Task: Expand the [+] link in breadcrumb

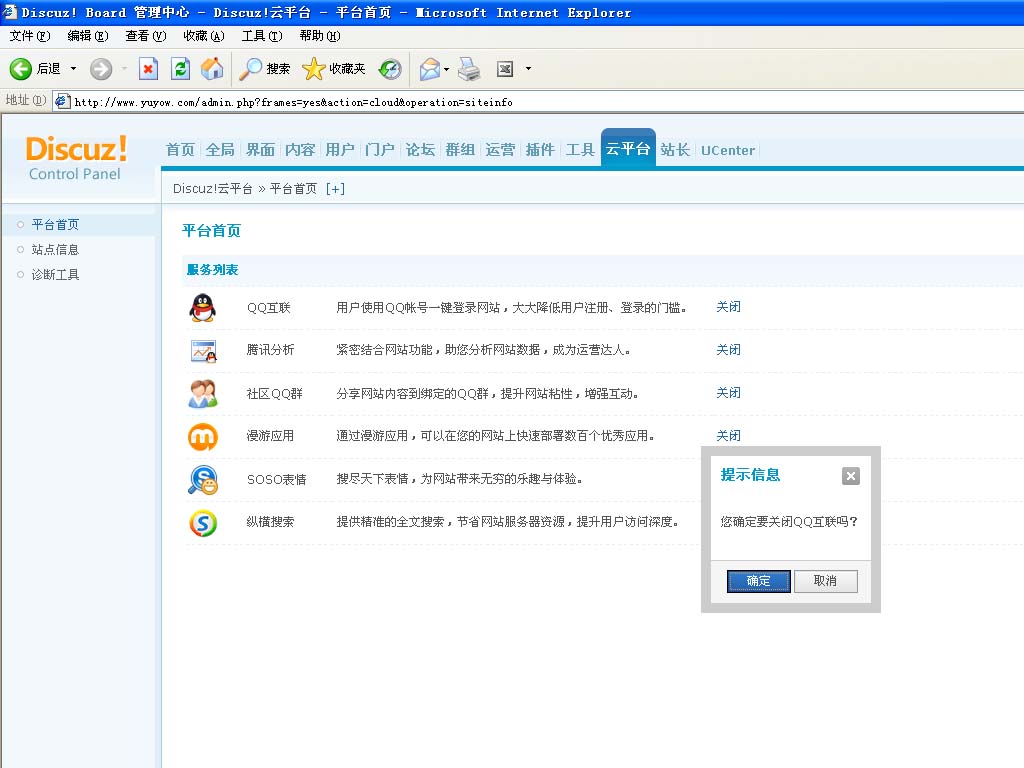Action: click(x=335, y=189)
